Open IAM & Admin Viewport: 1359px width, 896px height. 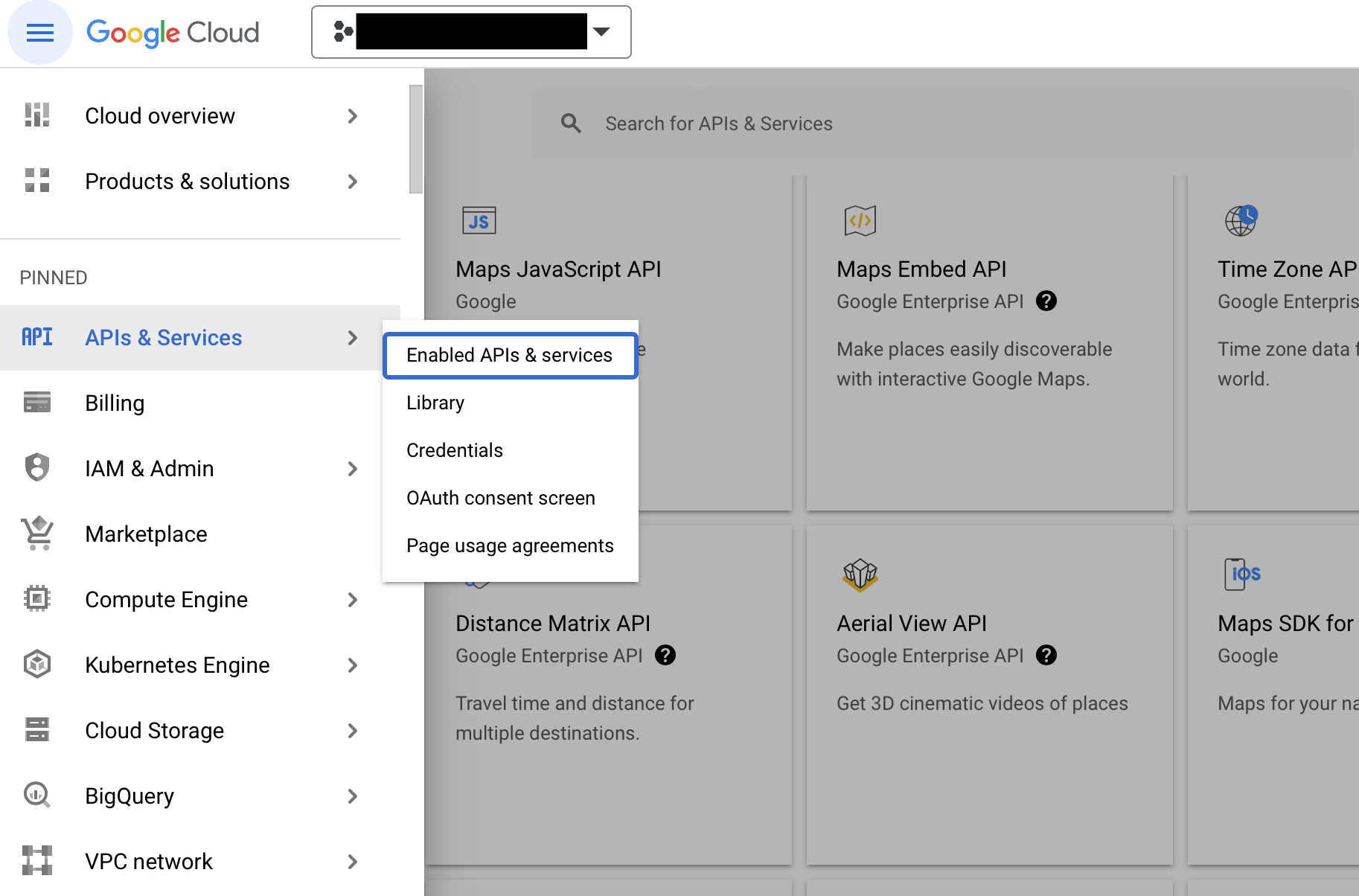point(149,469)
